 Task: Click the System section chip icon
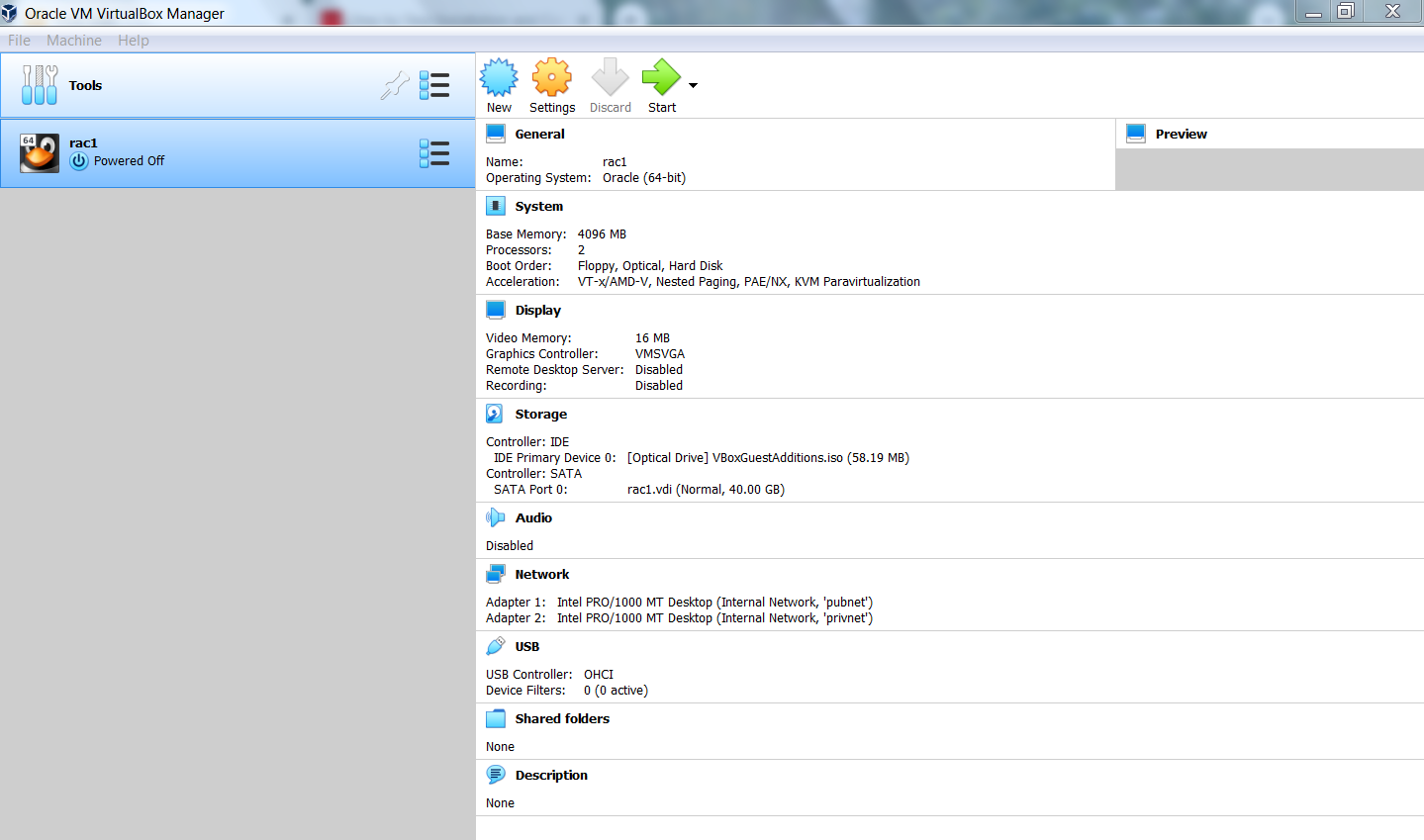click(496, 206)
